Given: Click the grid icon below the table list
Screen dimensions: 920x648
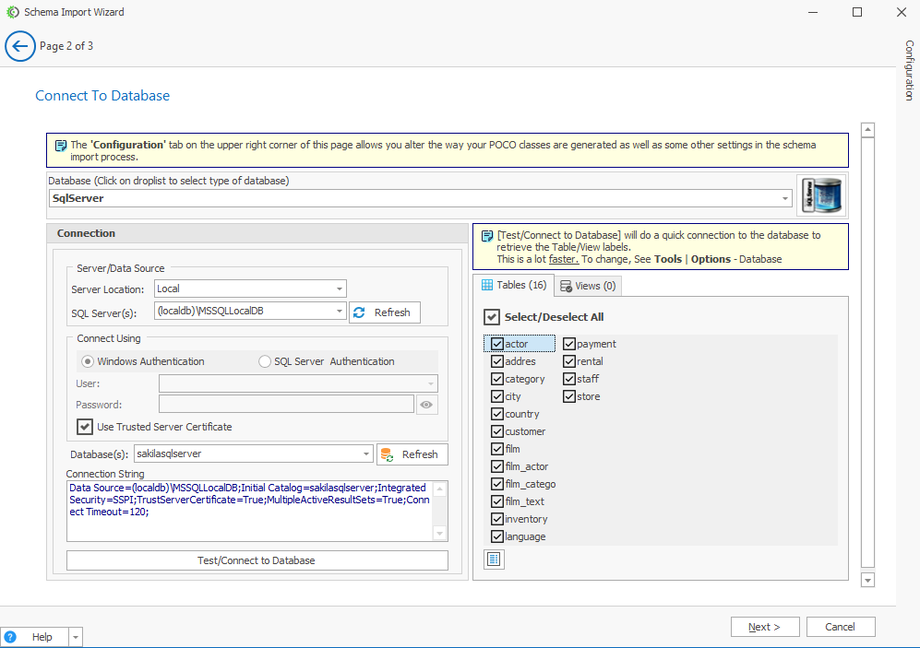Looking at the screenshot, I should (x=494, y=559).
